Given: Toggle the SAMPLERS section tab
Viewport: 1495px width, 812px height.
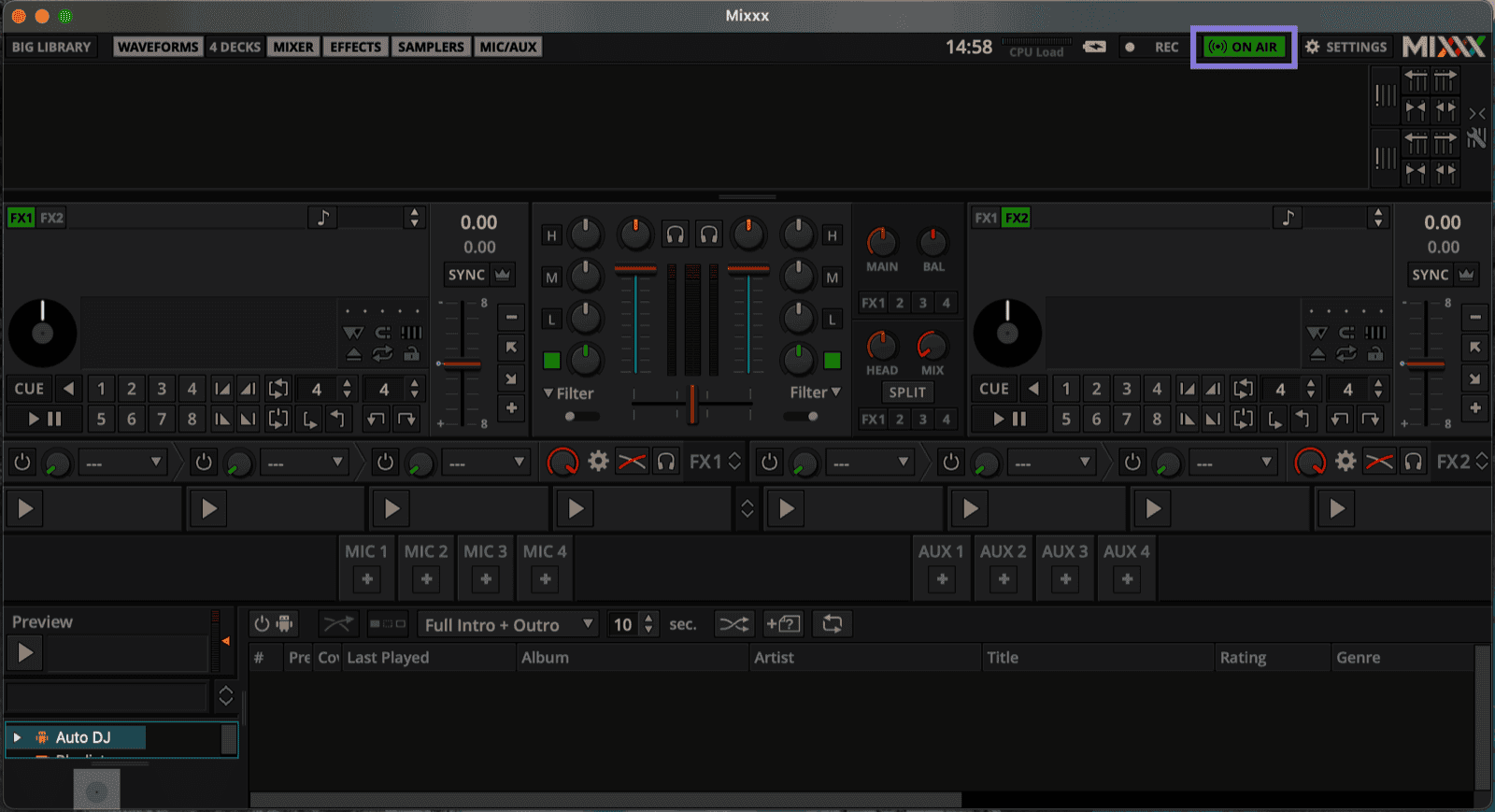Looking at the screenshot, I should (431, 47).
